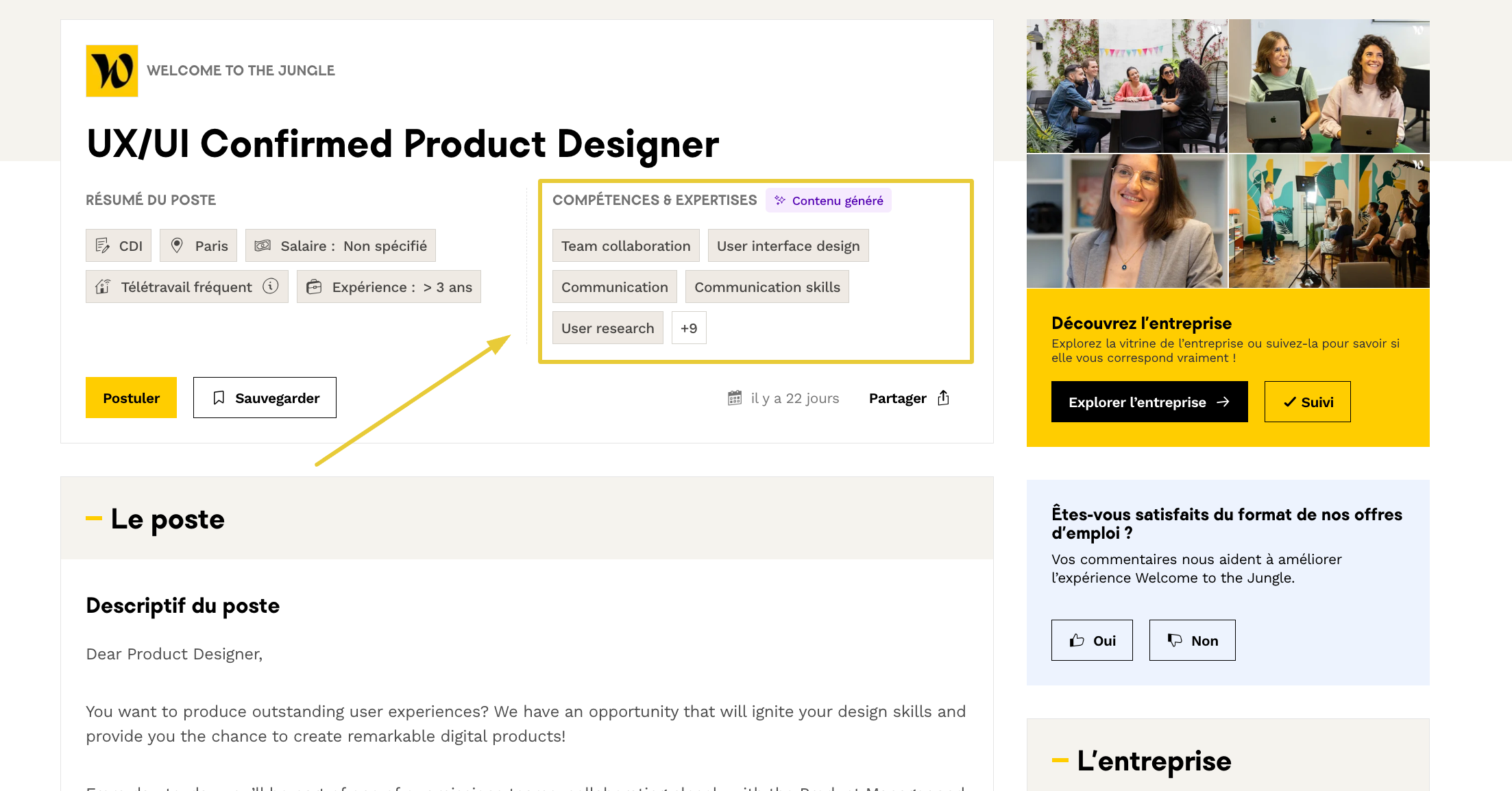Select the Team collaboration skill tag

(x=626, y=245)
